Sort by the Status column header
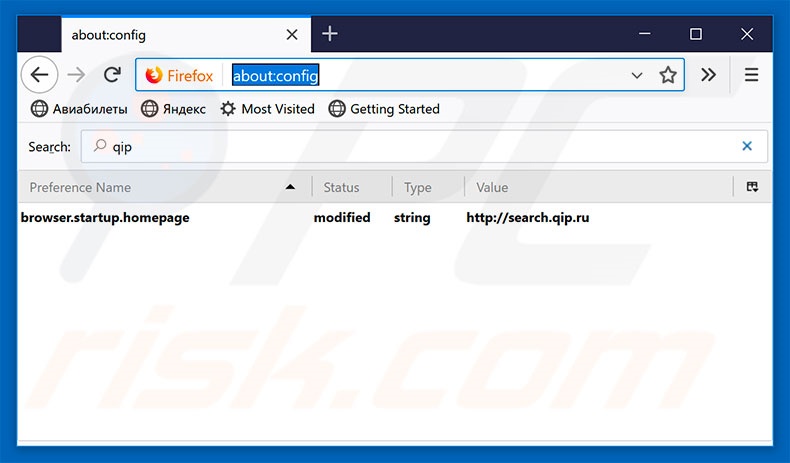 pyautogui.click(x=352, y=187)
